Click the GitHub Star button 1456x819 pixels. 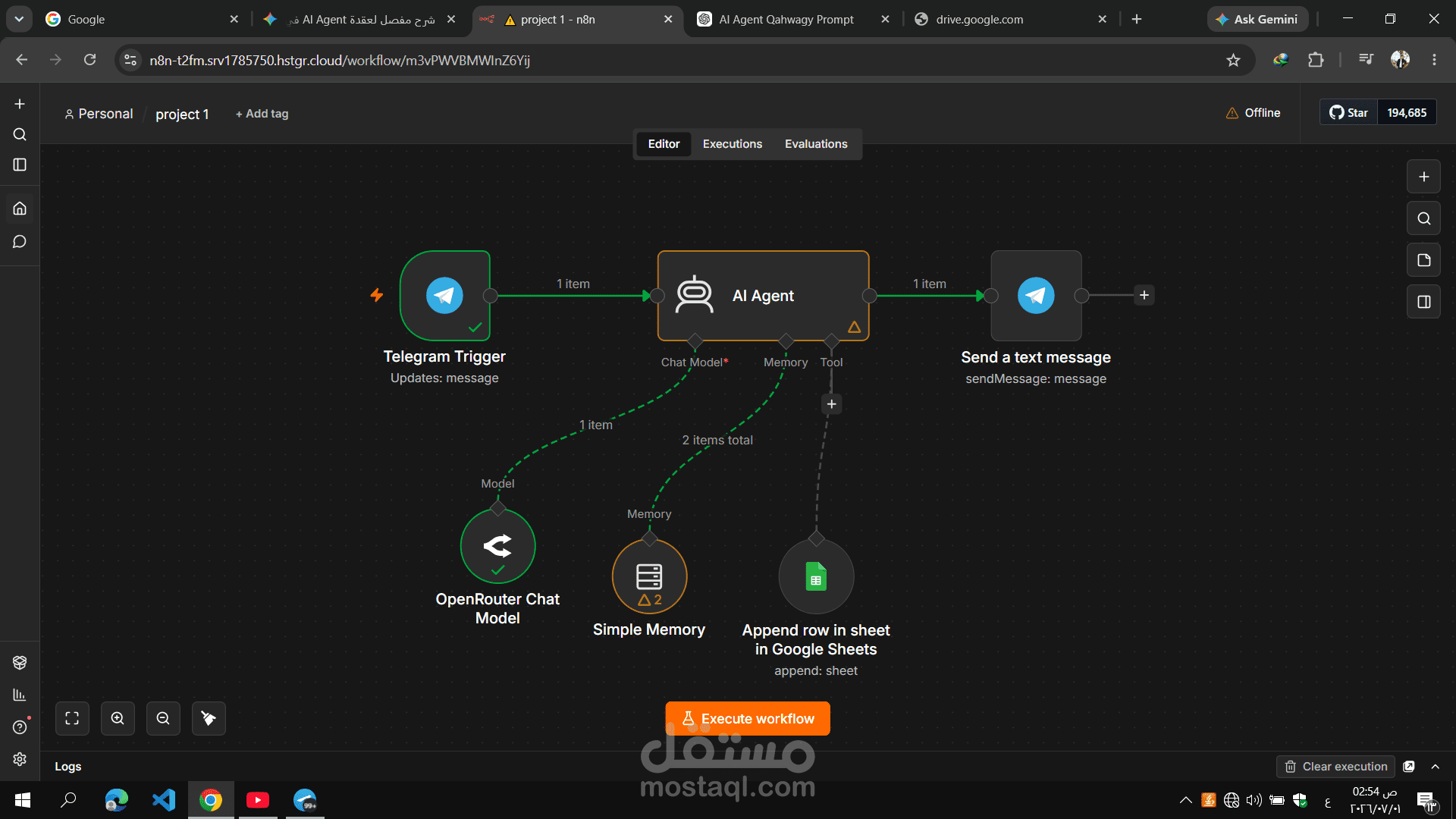pos(1348,112)
